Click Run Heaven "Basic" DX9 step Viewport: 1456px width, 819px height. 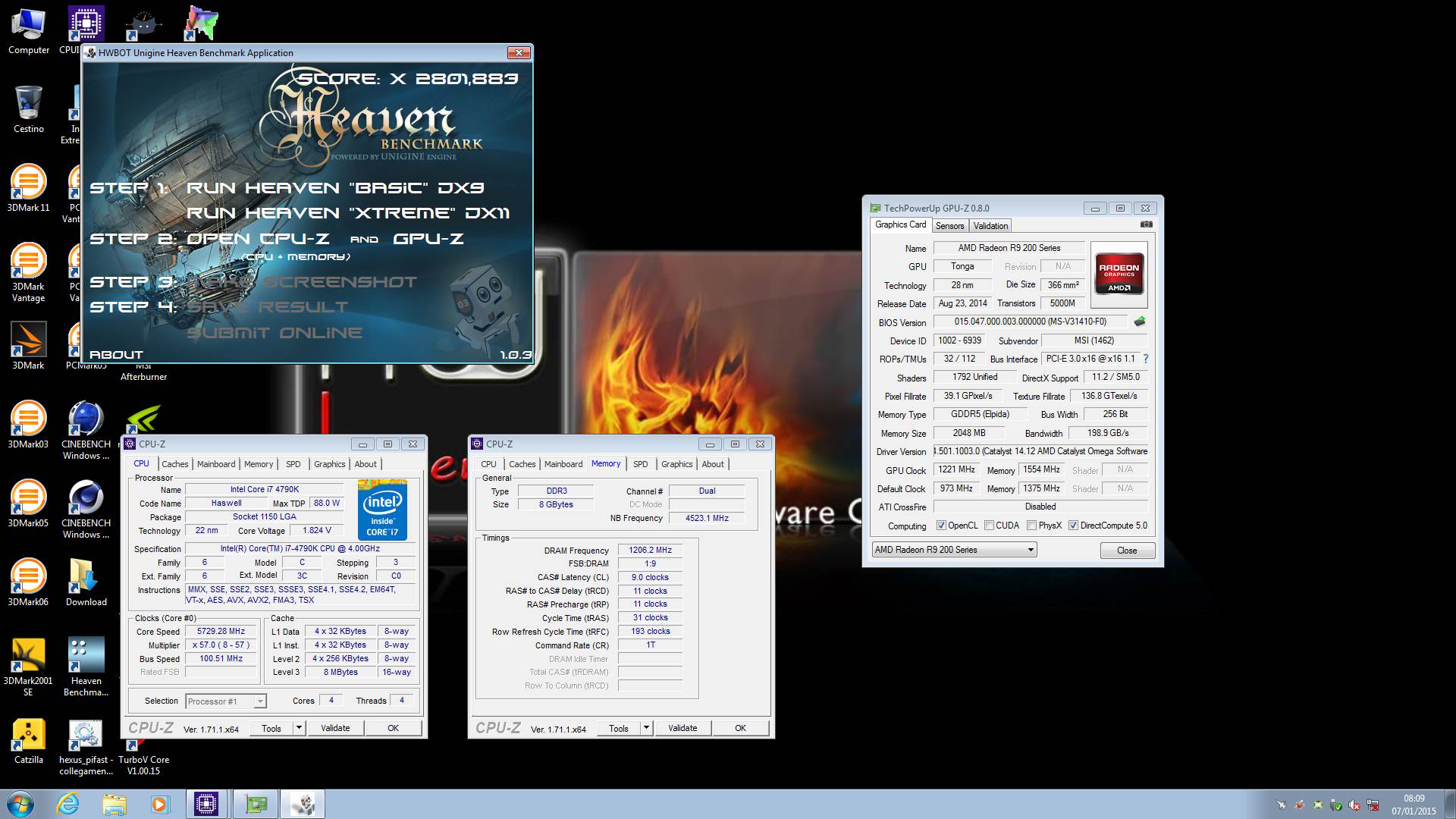click(x=335, y=188)
